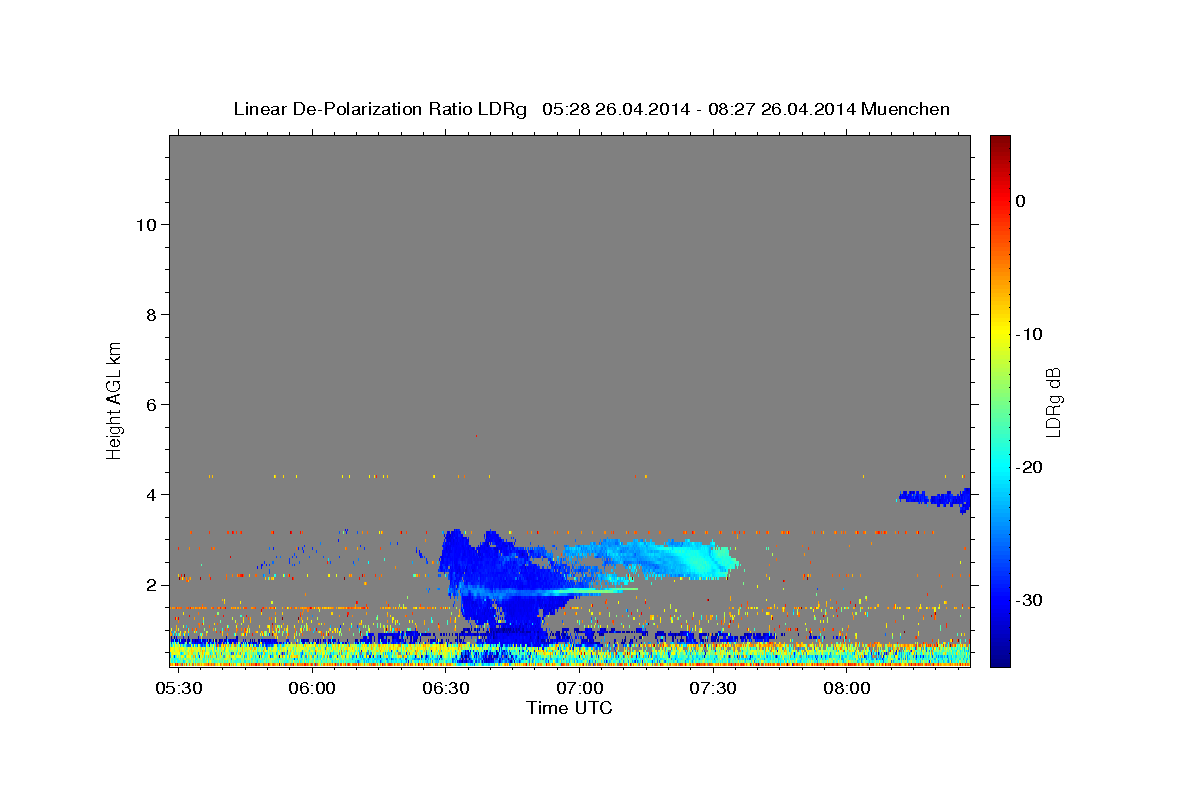Click the '06:30' time axis label
Screen dimensions: 1200x800
tap(446, 688)
